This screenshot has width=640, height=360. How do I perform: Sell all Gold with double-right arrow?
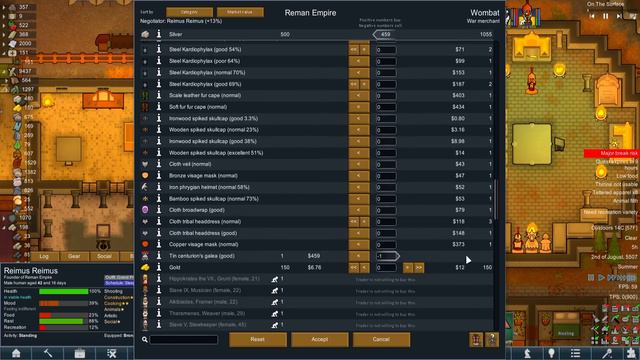point(419,267)
